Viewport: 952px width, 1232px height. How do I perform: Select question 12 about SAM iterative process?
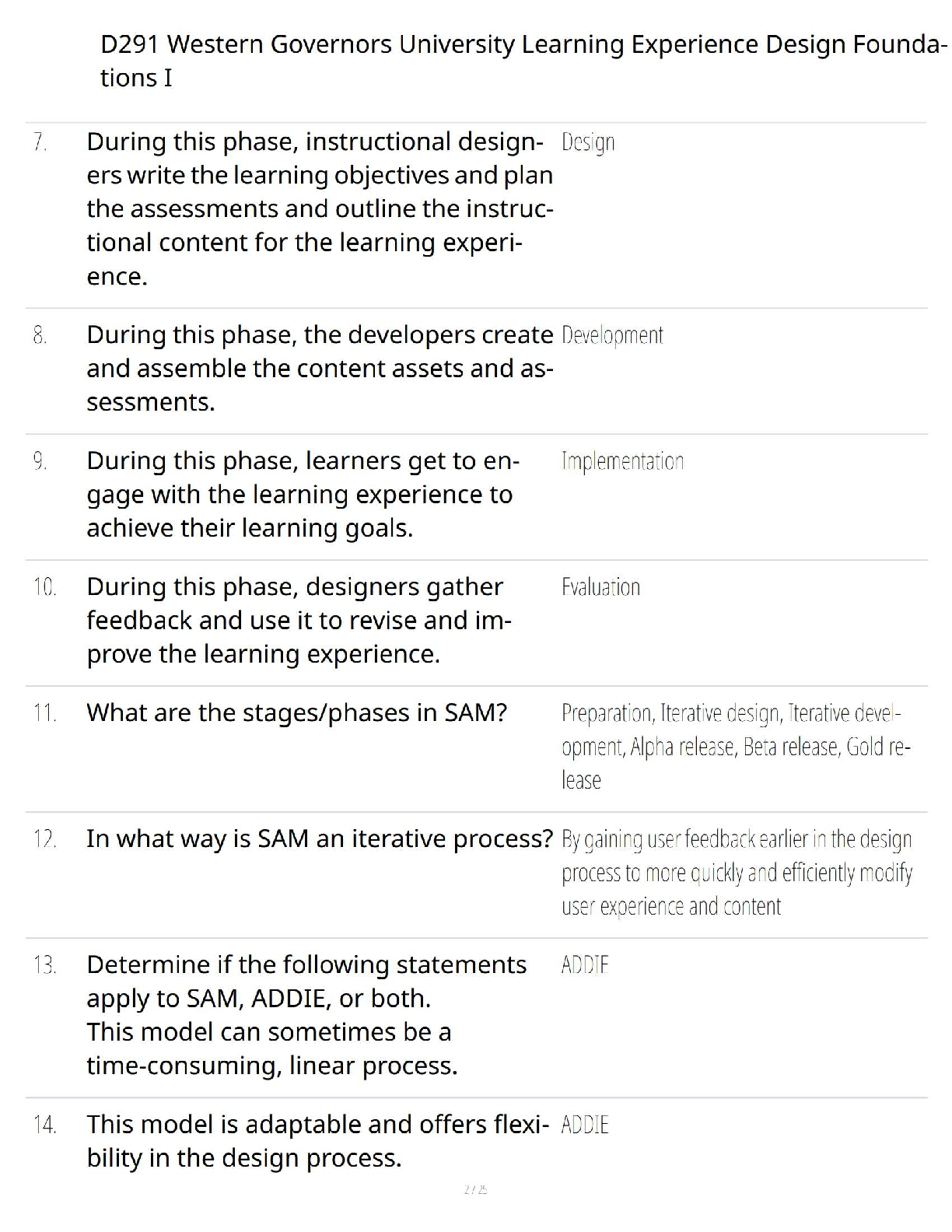[319, 838]
